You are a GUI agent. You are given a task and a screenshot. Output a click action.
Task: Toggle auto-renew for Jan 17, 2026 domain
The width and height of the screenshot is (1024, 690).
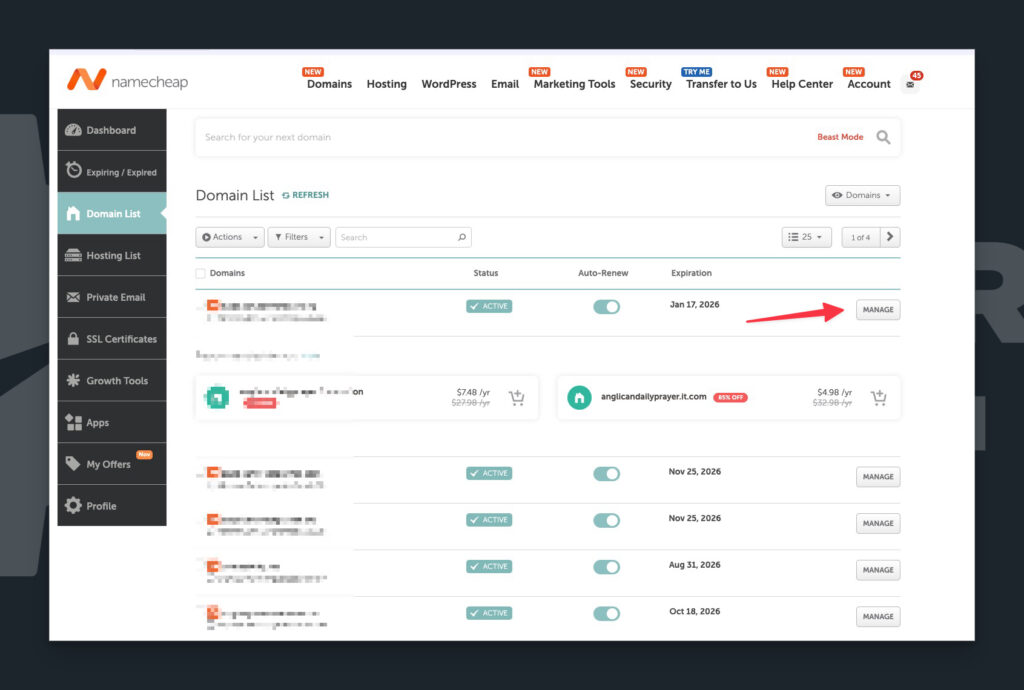pos(606,307)
